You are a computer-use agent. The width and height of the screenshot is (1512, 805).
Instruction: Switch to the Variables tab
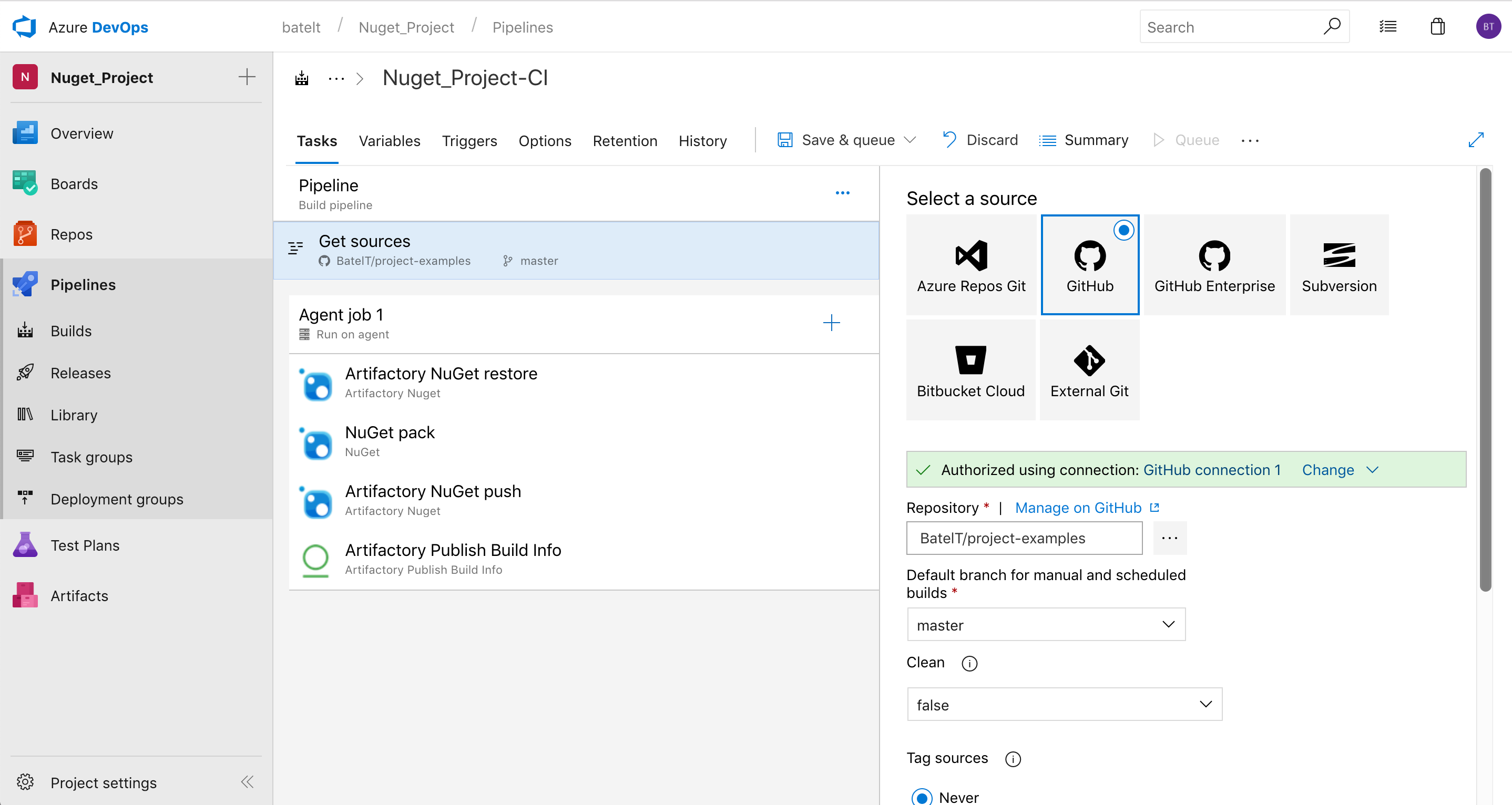[x=389, y=141]
